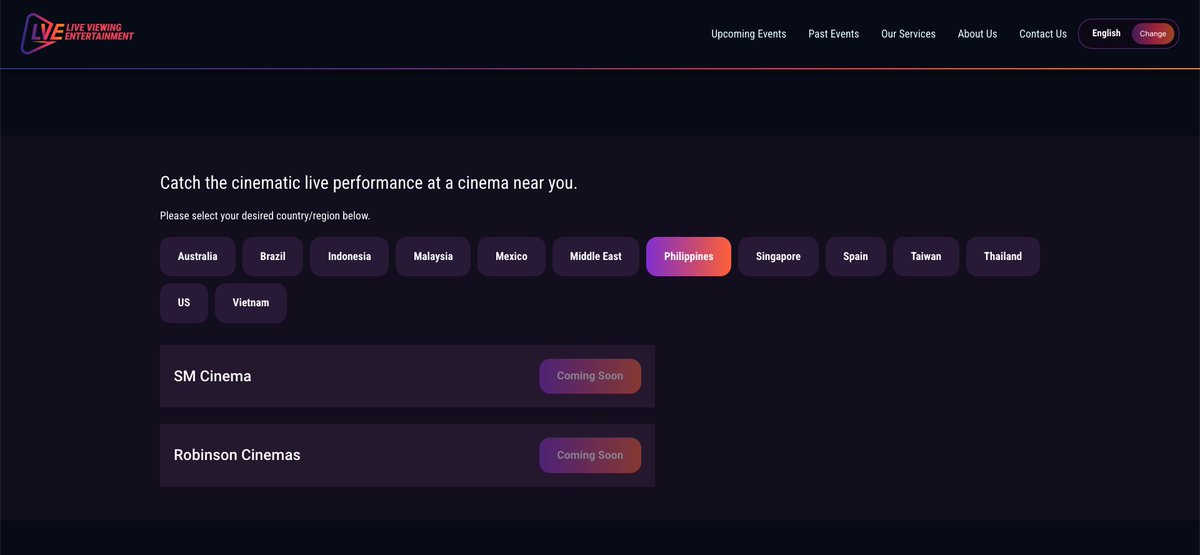The image size is (1200, 555).
Task: Select English language label
Action: [x=1106, y=33]
